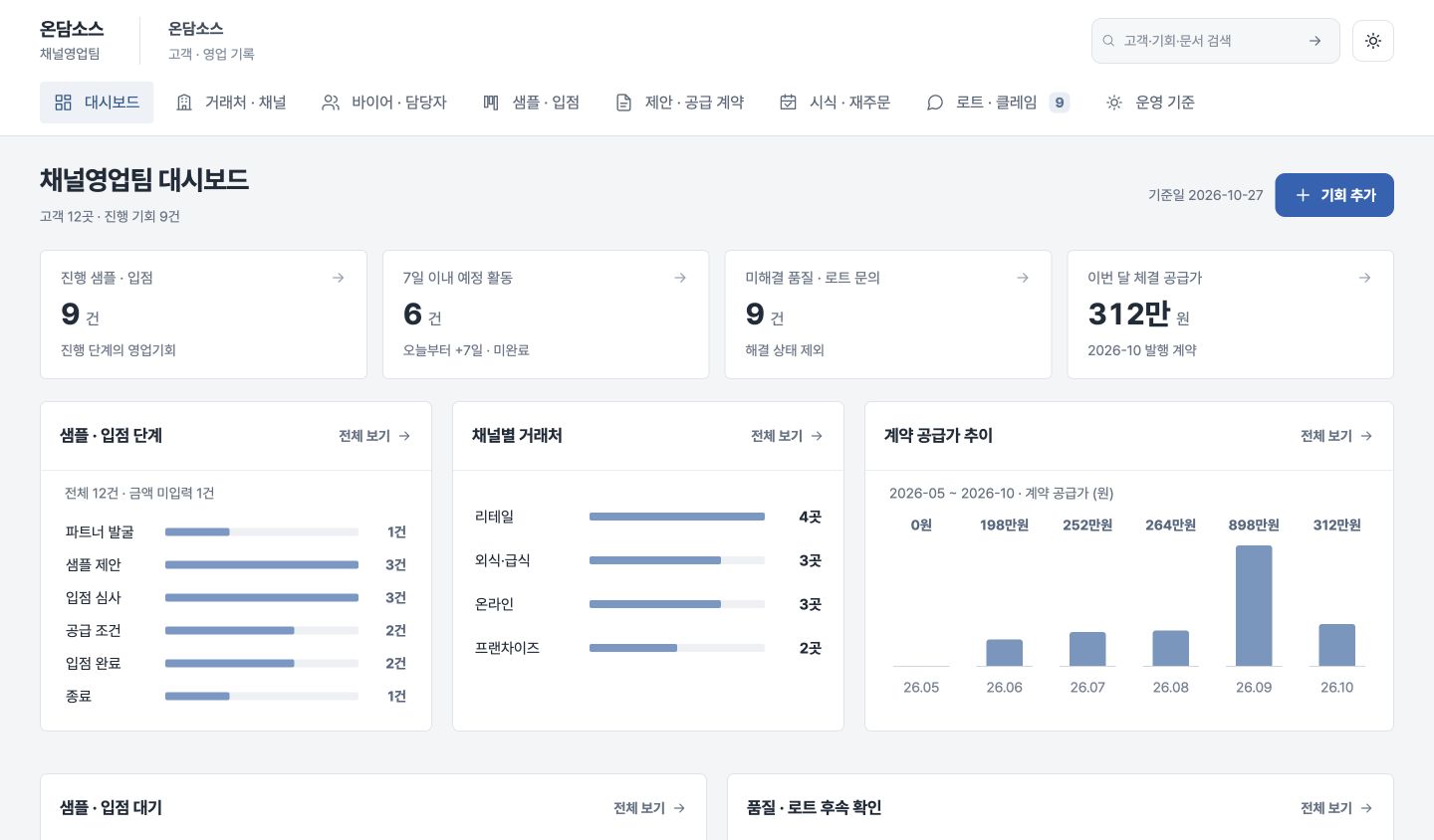Click the 파트너 발굴 progress bar
This screenshot has width=1434, height=840.
tap(262, 532)
